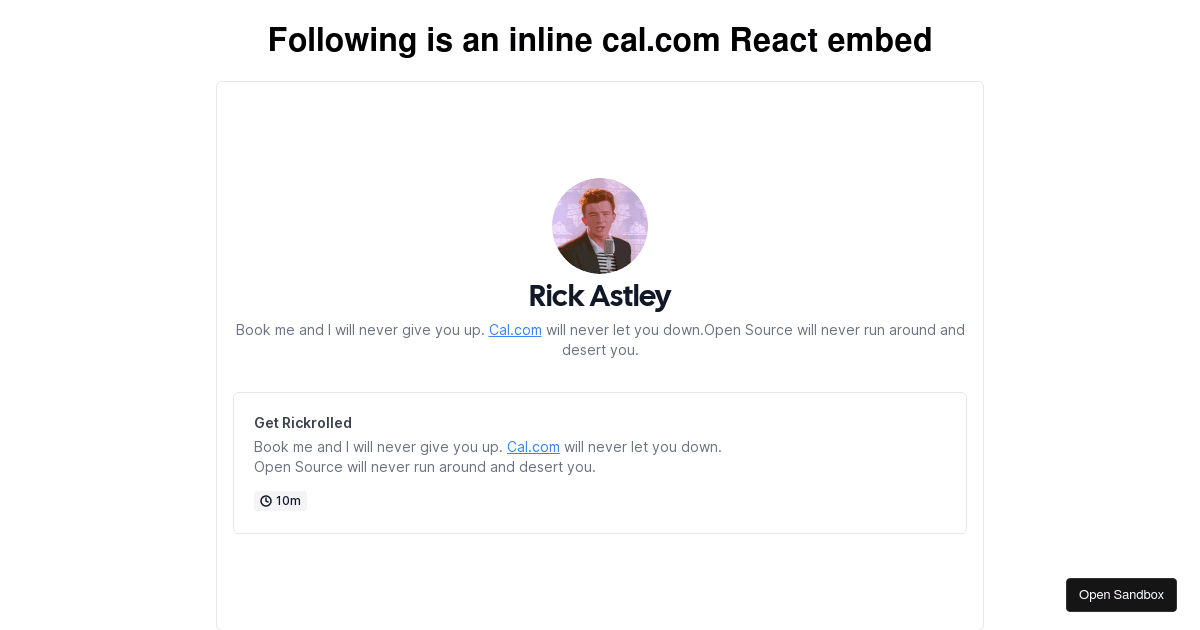
Task: Open the embedded booking event for details
Action: [x=600, y=462]
